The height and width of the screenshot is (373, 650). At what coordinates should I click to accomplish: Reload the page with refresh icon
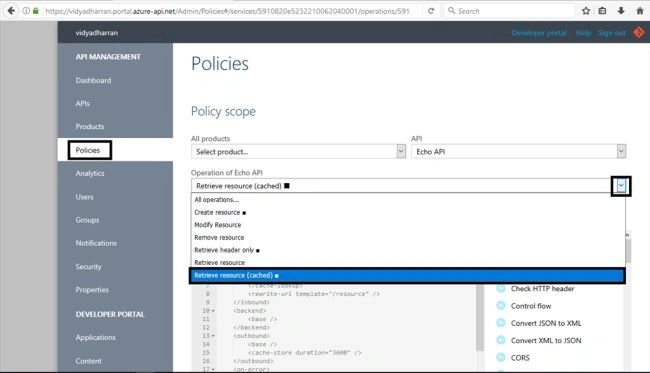pyautogui.click(x=431, y=11)
